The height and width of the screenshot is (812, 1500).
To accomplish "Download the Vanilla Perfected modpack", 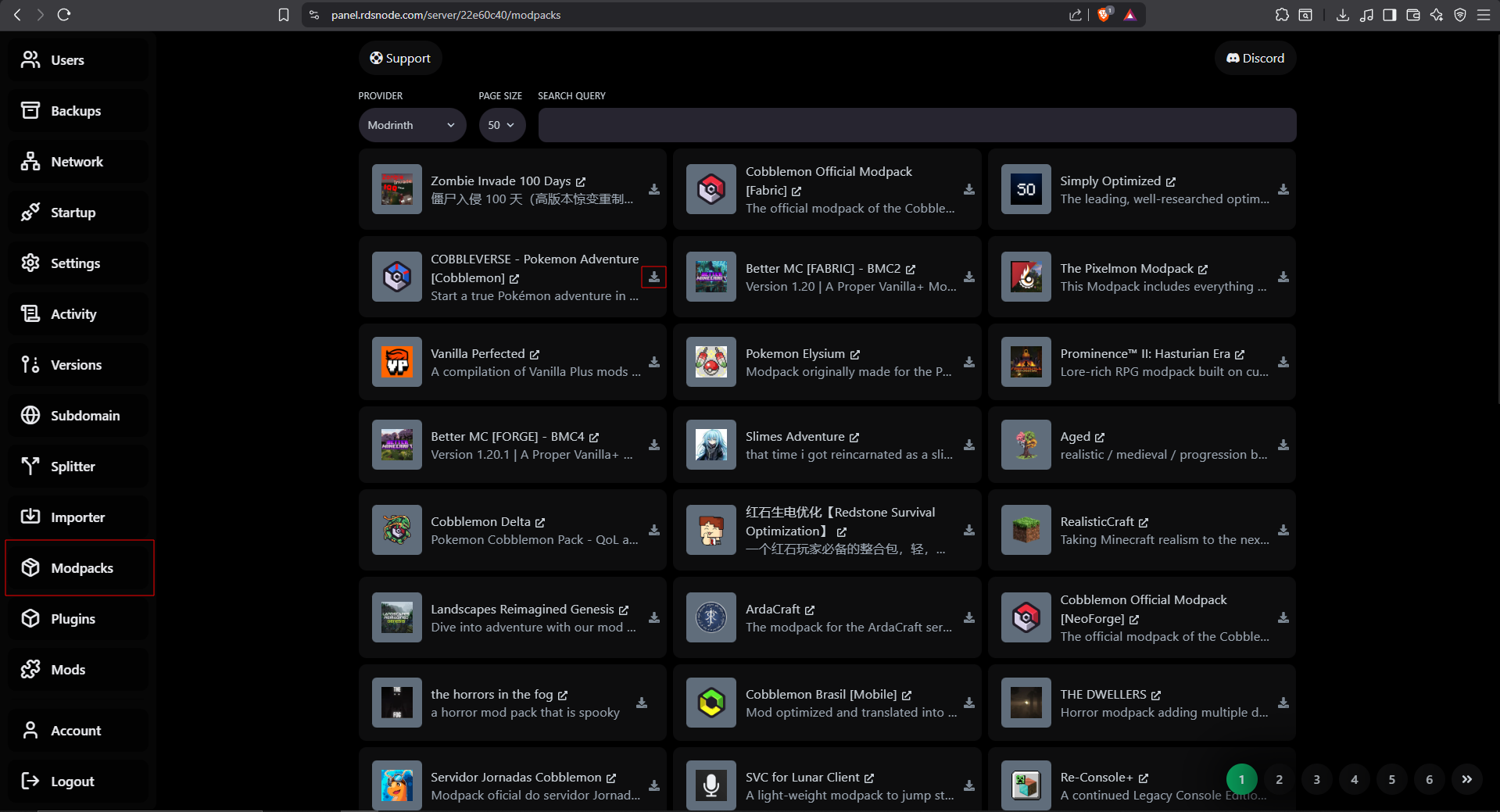I will click(654, 362).
